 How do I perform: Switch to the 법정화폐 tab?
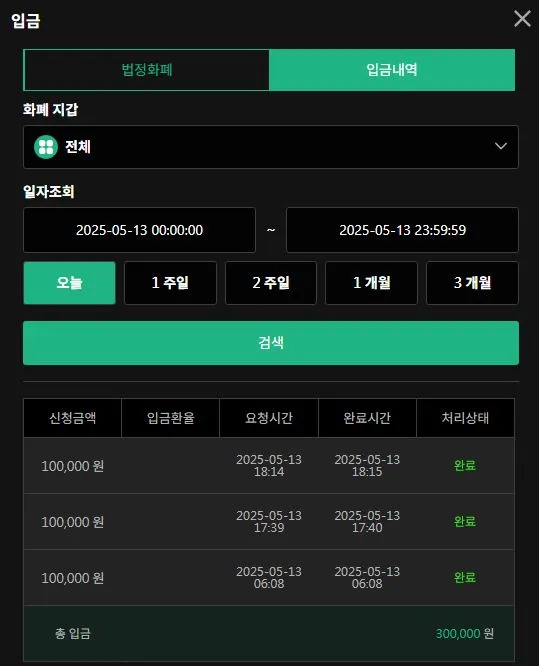(147, 70)
